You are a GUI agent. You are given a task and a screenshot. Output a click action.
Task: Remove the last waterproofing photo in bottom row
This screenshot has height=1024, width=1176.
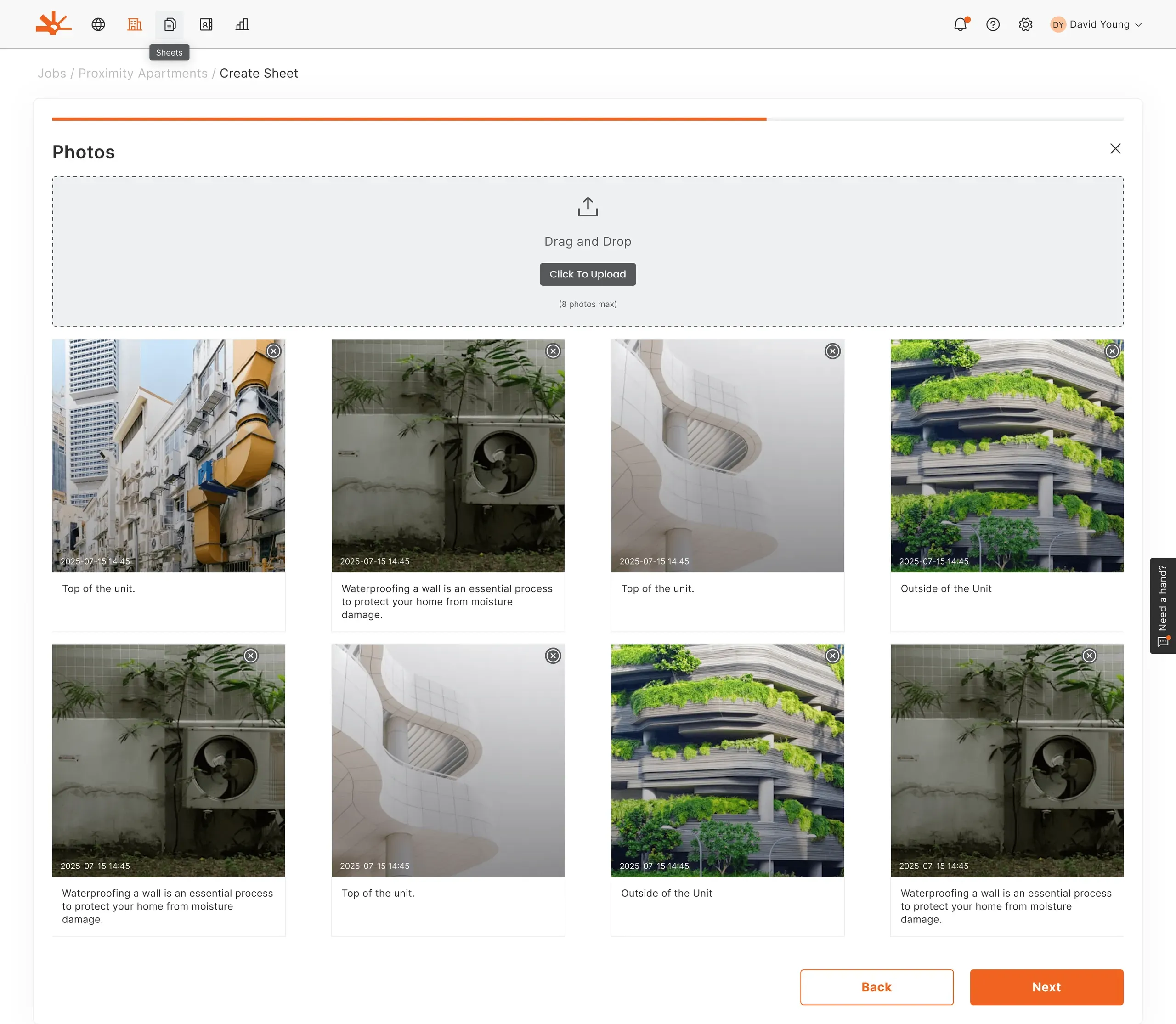pos(1090,656)
